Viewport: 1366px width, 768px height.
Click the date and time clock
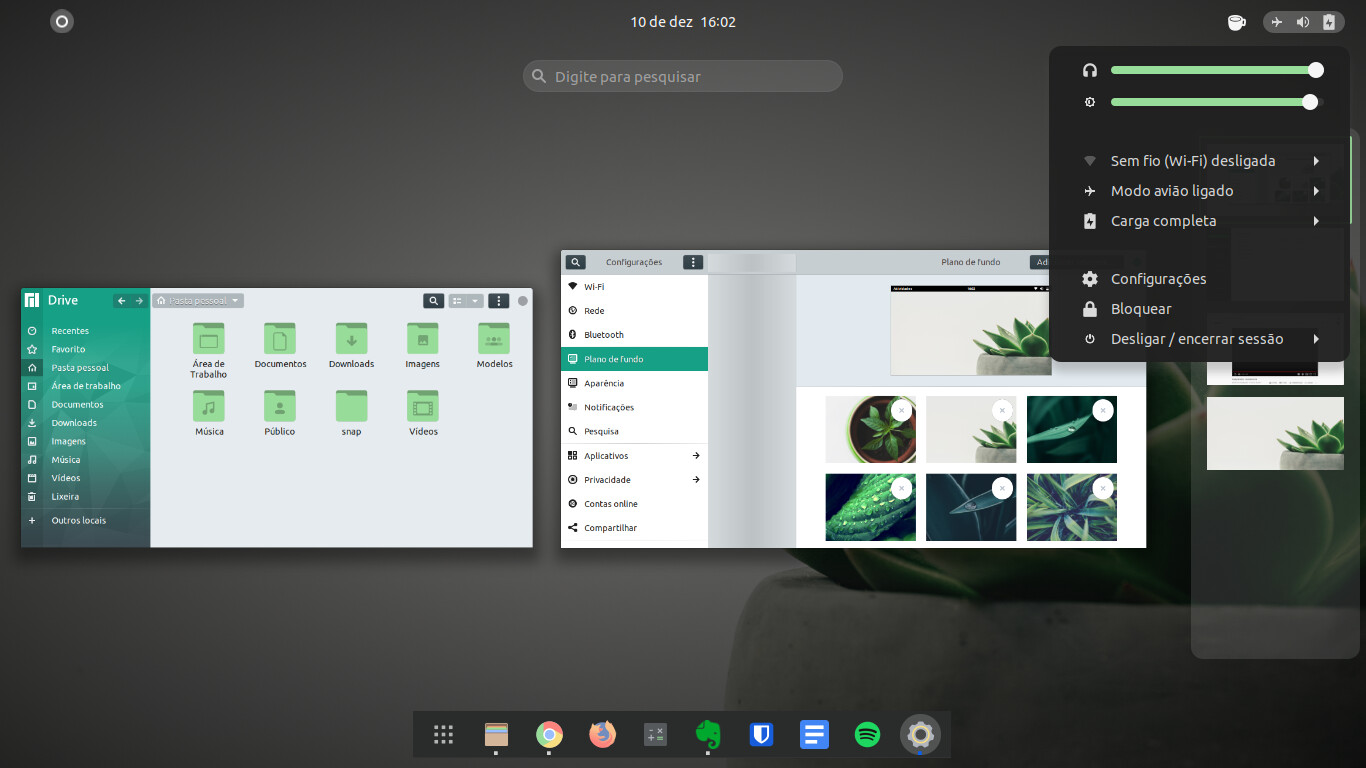pyautogui.click(x=683, y=22)
